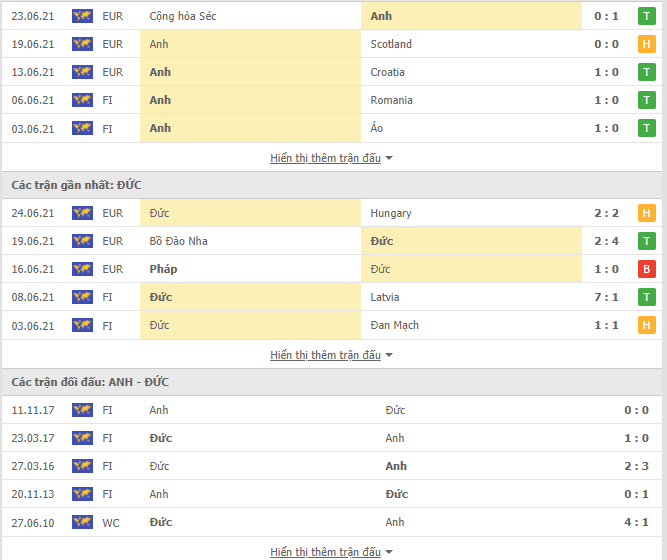Viewport: 667px width, 560px height.
Task: Select the 'Các trận đối đầu: ANH - ĐỨC' header
Action: 90,382
